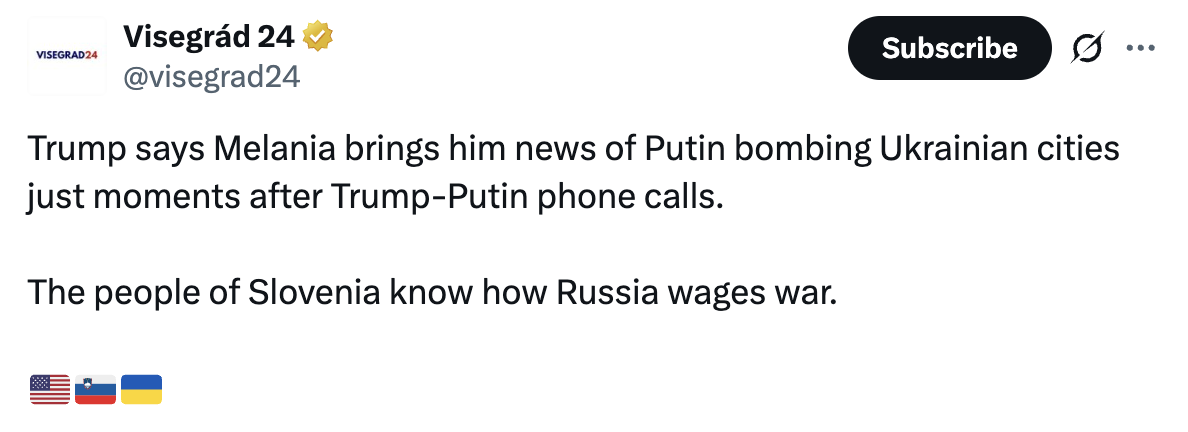
Task: Click the sentence about the people of Slovenia
Action: [x=430, y=293]
